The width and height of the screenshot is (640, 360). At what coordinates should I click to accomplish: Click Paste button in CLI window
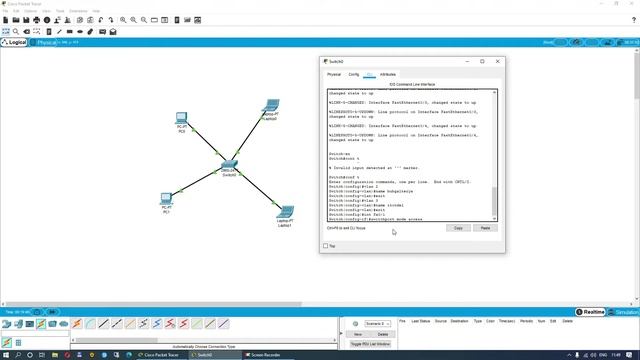coord(485,228)
